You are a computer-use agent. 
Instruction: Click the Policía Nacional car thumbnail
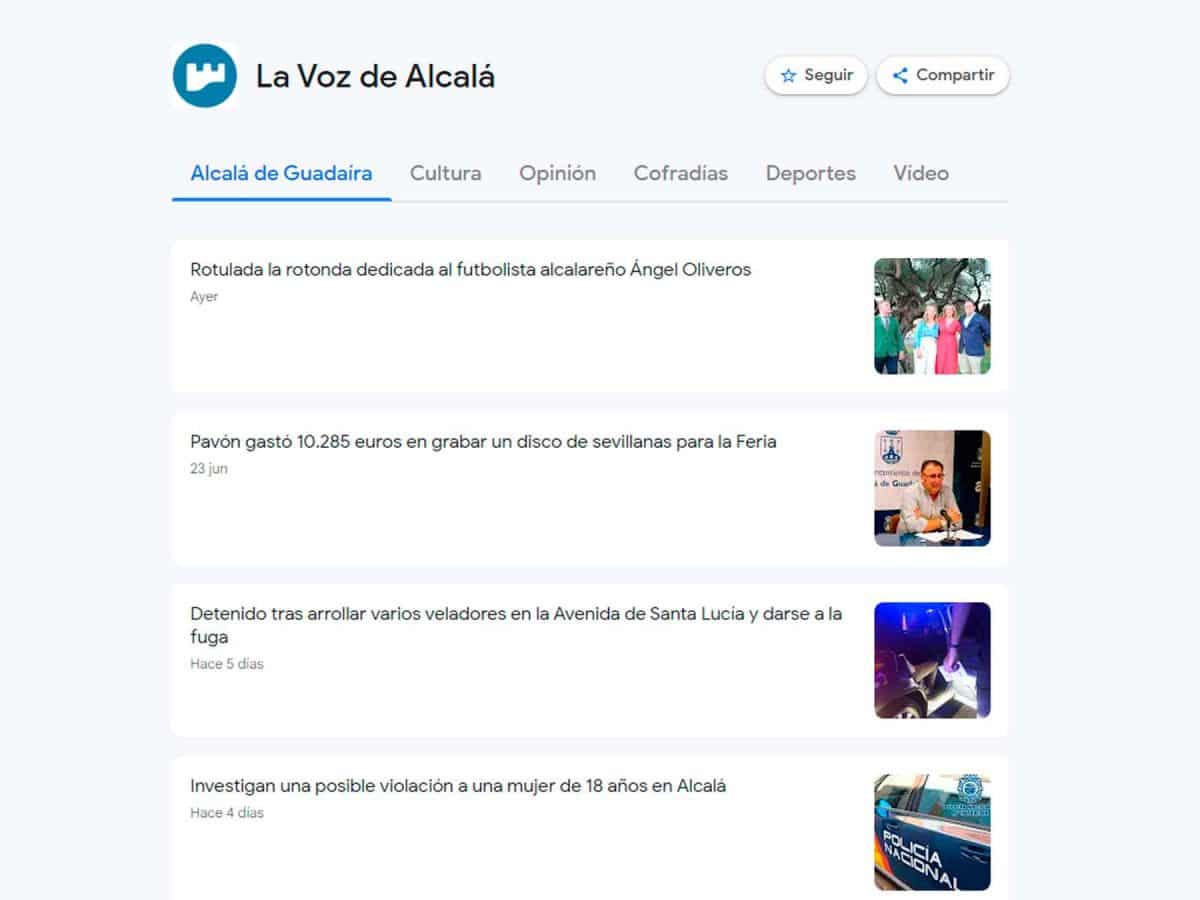(x=932, y=832)
